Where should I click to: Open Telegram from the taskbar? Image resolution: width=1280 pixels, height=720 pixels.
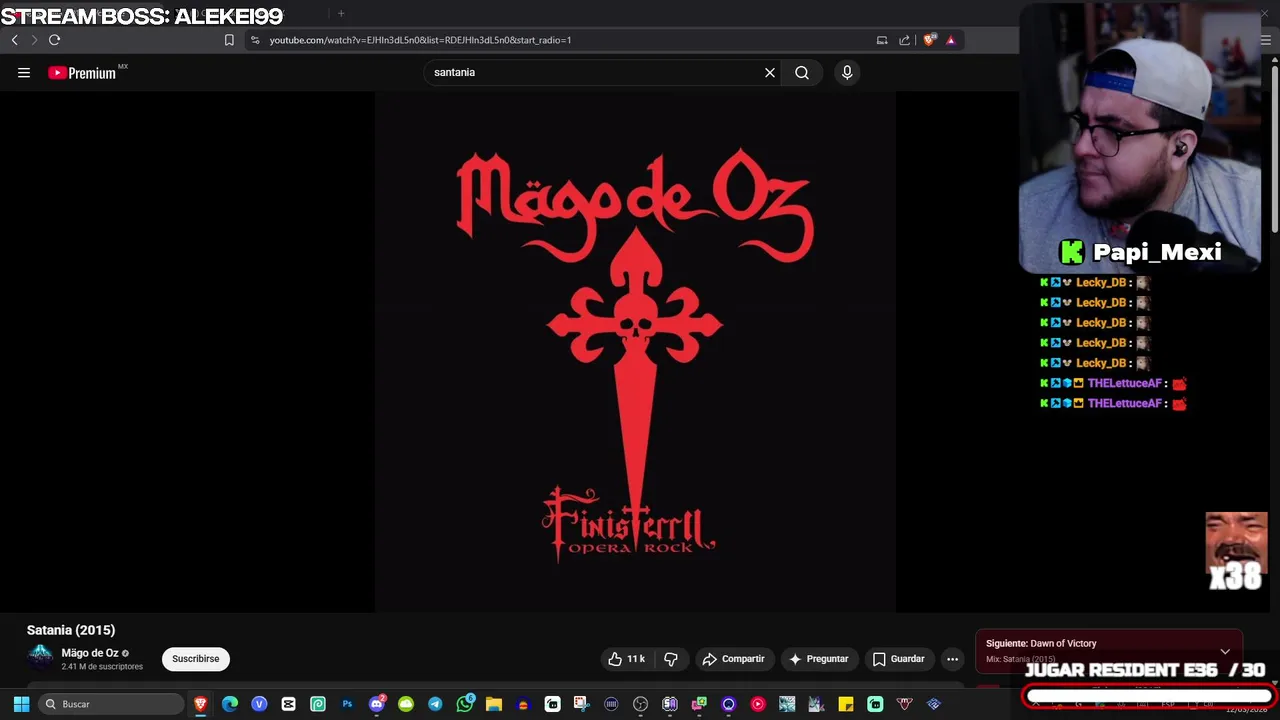(435, 704)
